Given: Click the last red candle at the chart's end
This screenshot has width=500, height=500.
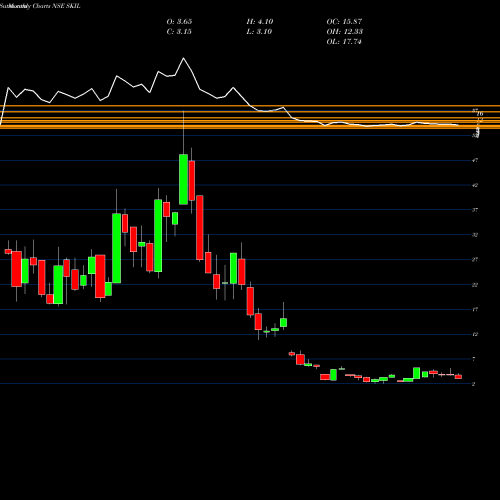Looking at the screenshot, I should [x=458, y=377].
